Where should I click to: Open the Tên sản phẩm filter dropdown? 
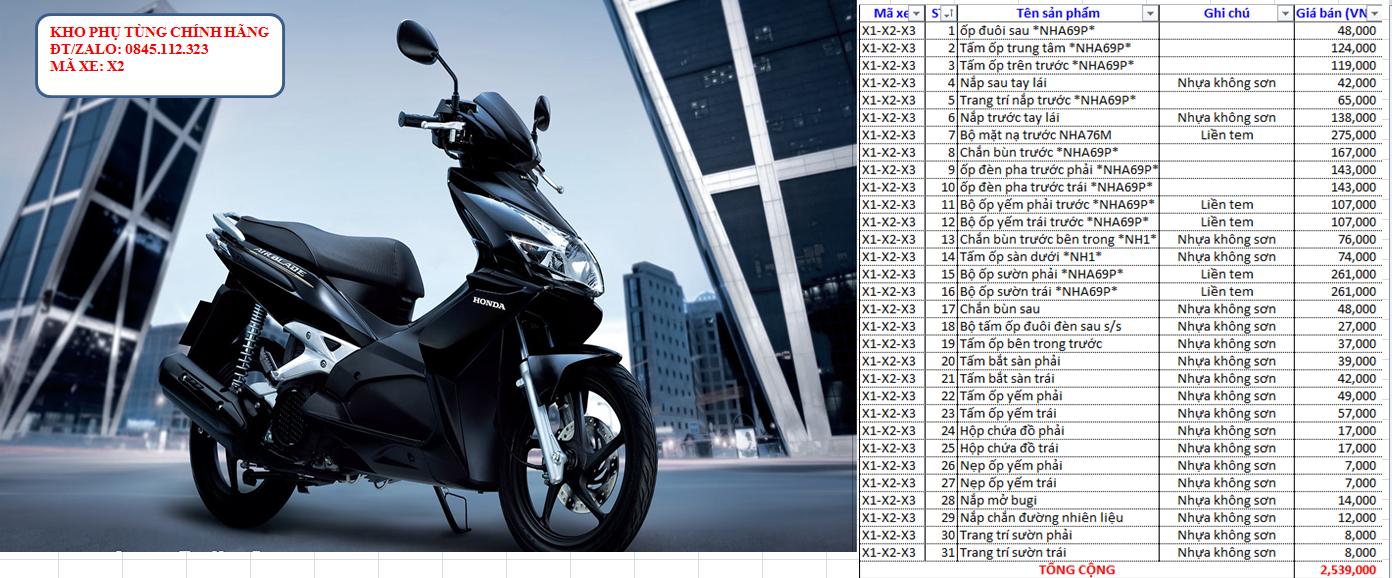point(1150,14)
